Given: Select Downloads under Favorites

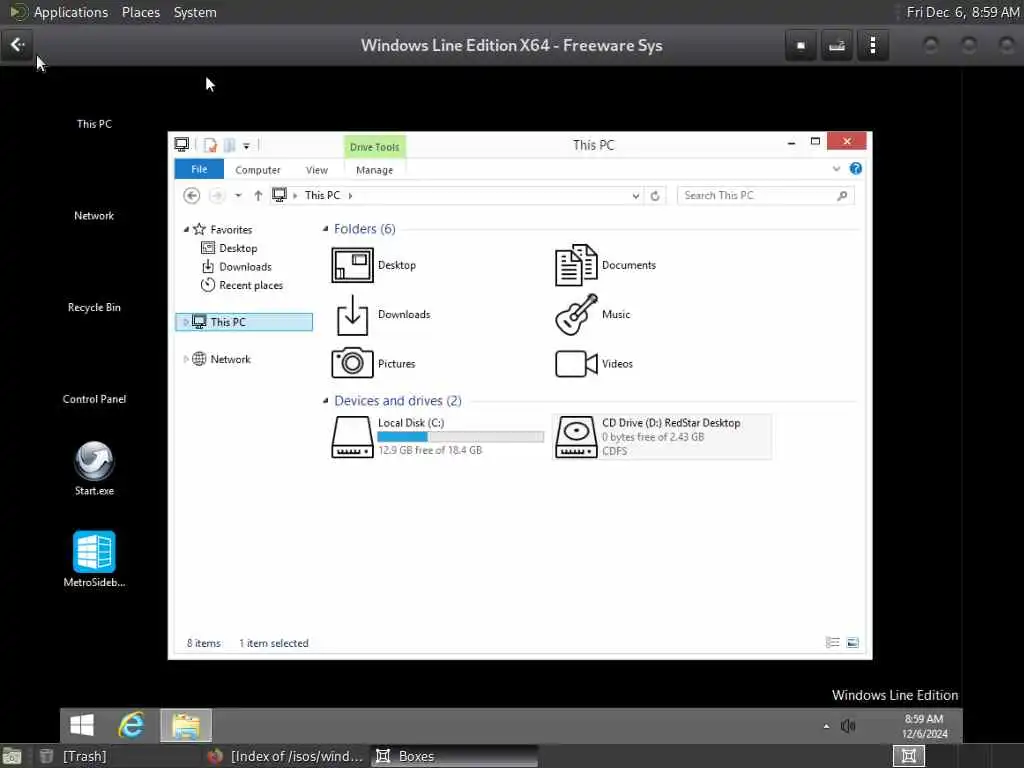Looking at the screenshot, I should click(x=245, y=266).
